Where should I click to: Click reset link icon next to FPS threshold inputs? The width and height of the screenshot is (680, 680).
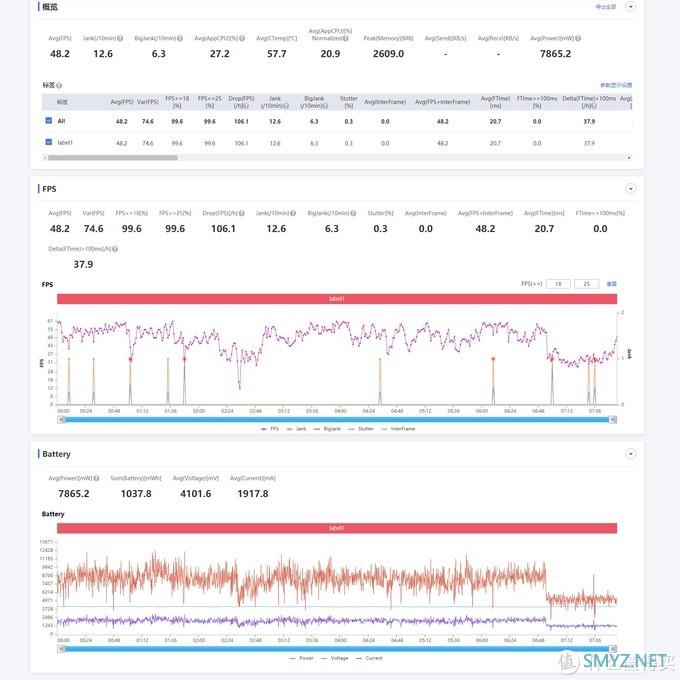click(611, 284)
